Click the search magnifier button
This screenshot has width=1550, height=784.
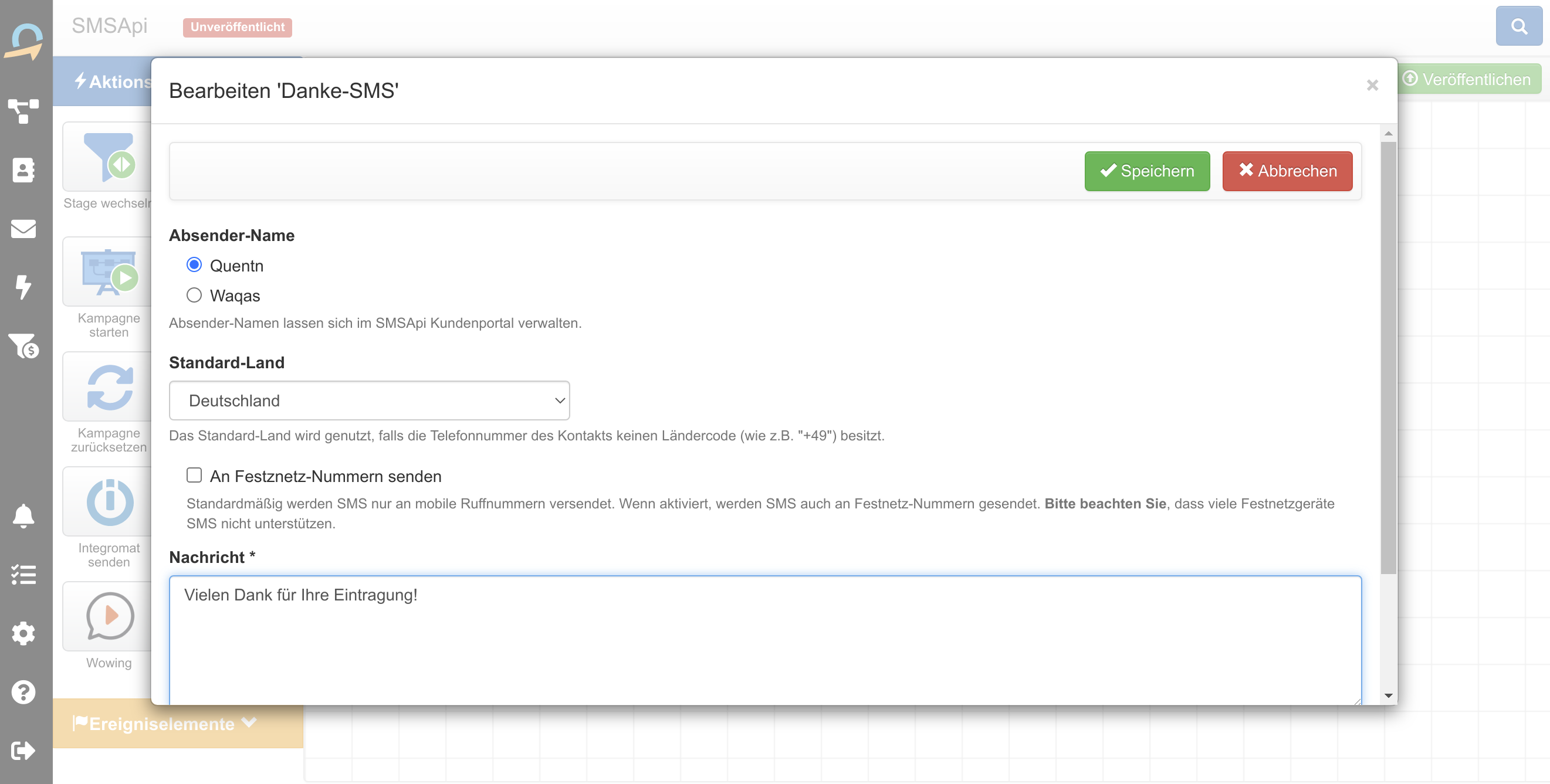[x=1518, y=26]
